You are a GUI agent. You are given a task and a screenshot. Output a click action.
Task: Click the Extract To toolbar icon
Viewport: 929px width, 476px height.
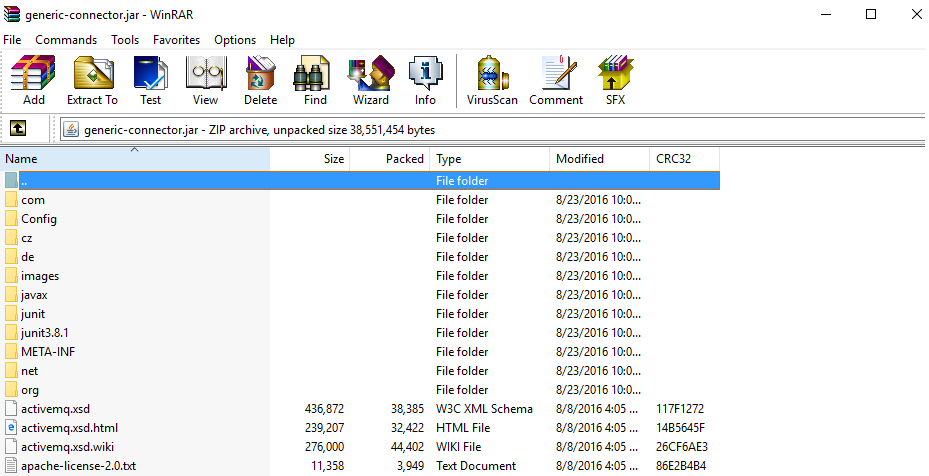click(92, 80)
